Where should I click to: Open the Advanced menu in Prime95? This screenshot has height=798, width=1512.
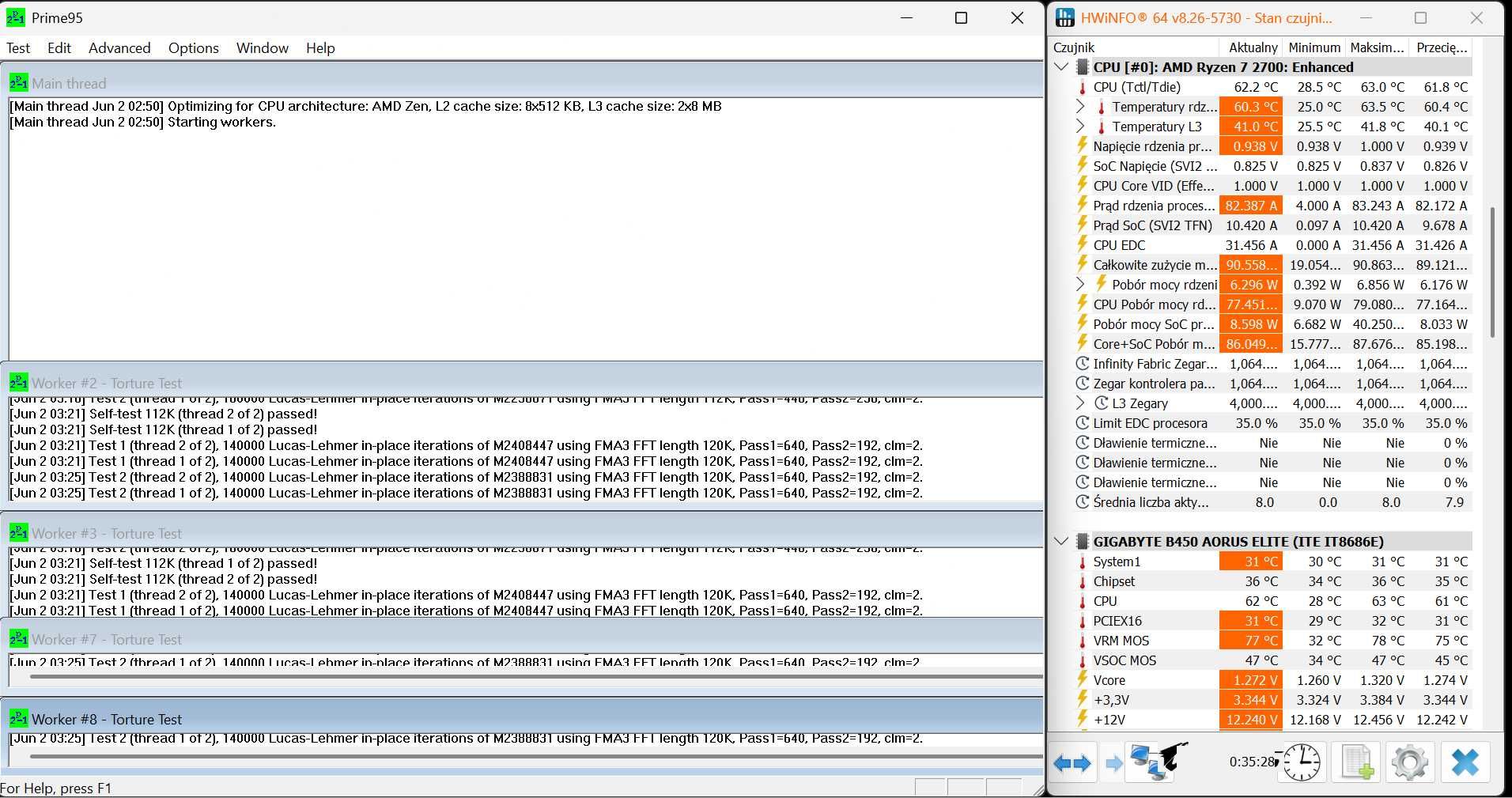(x=119, y=47)
